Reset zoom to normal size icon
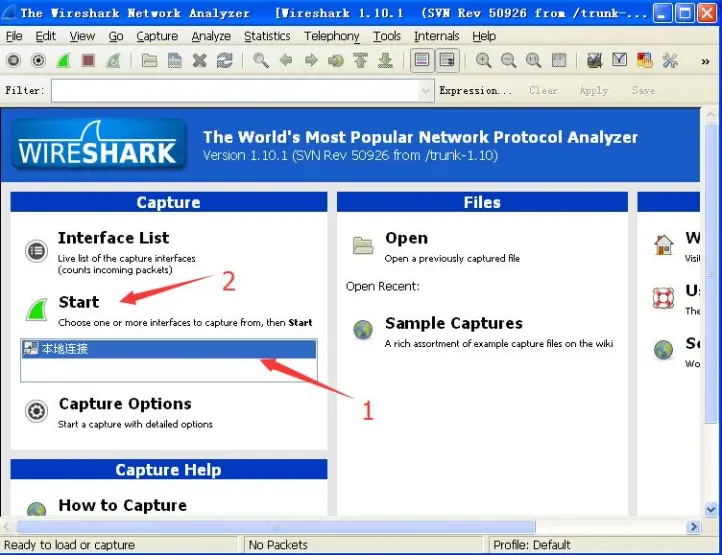The width and height of the screenshot is (722, 555). click(533, 60)
